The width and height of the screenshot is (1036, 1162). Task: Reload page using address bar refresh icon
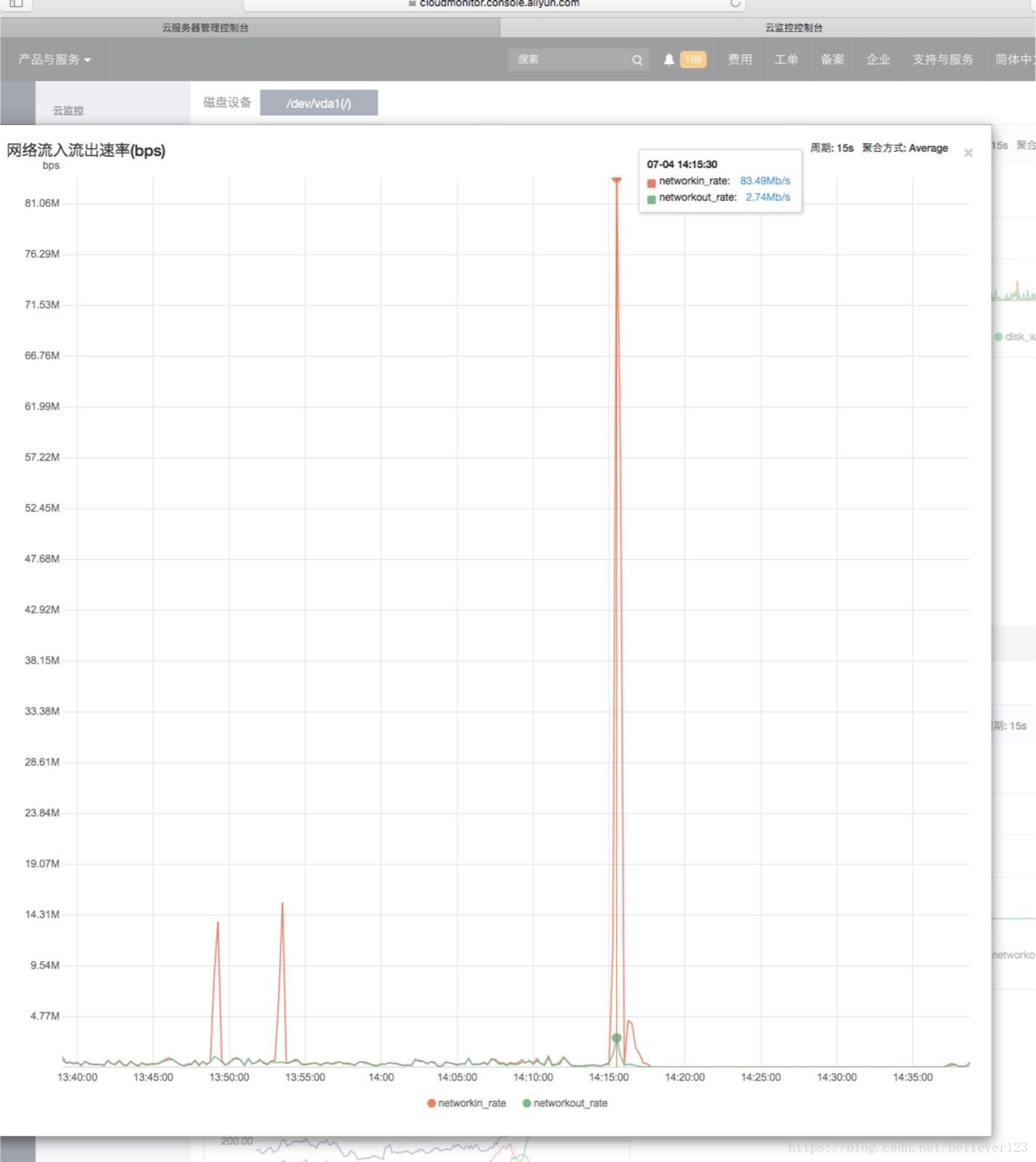click(735, 4)
